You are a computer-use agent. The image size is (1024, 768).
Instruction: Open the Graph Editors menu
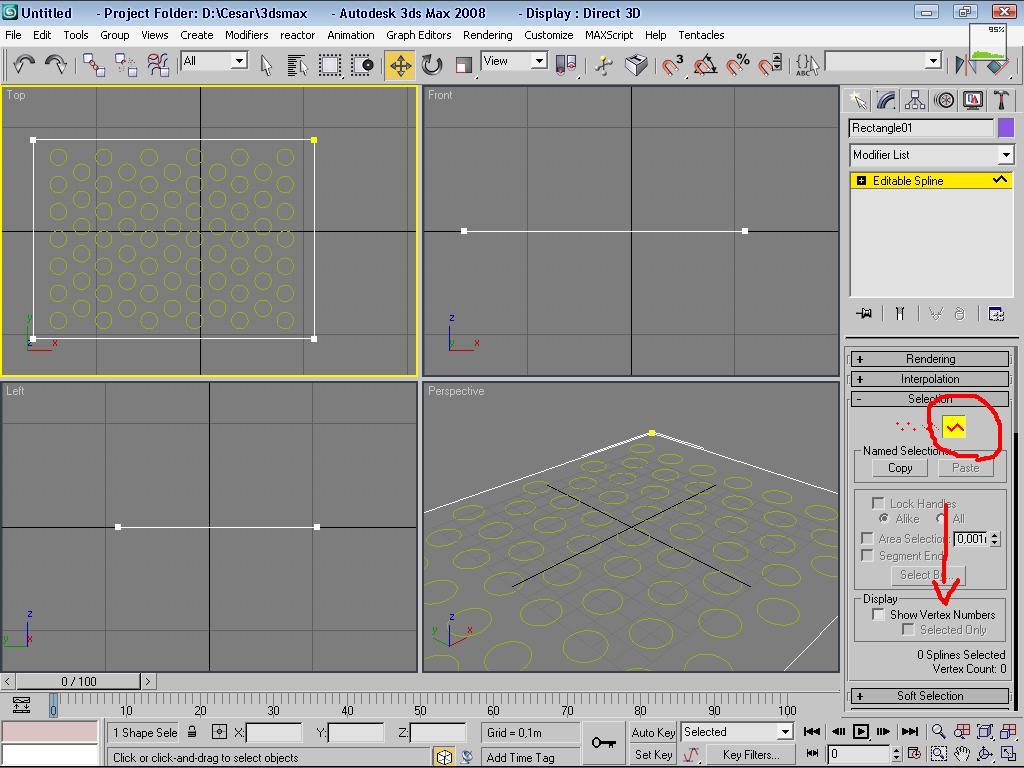point(419,35)
